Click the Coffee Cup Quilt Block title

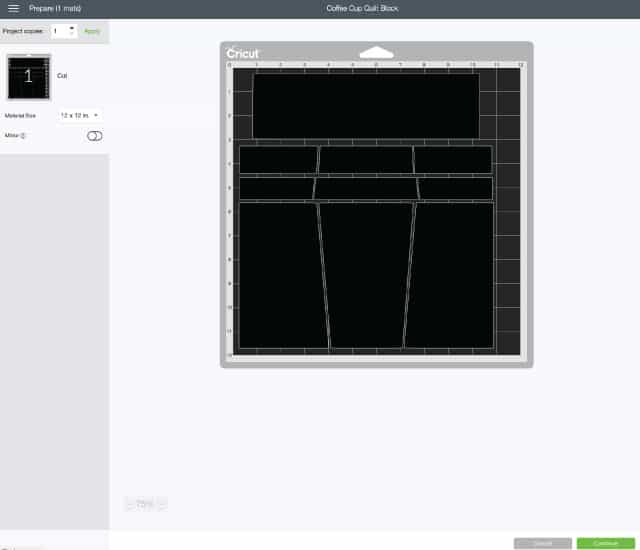[x=362, y=8]
